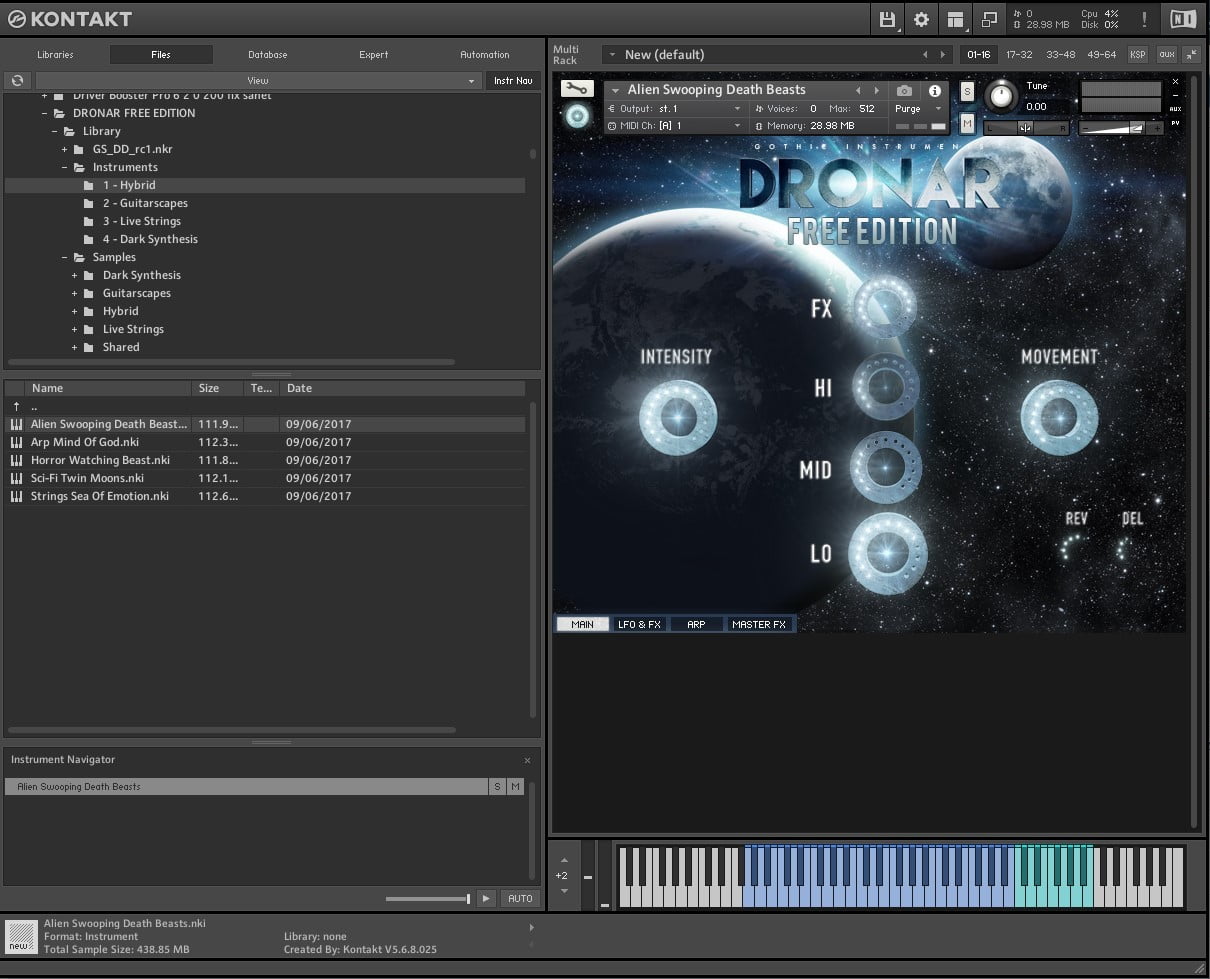
Task: Click the 1 - Hybrid folder icon
Action: (x=89, y=186)
